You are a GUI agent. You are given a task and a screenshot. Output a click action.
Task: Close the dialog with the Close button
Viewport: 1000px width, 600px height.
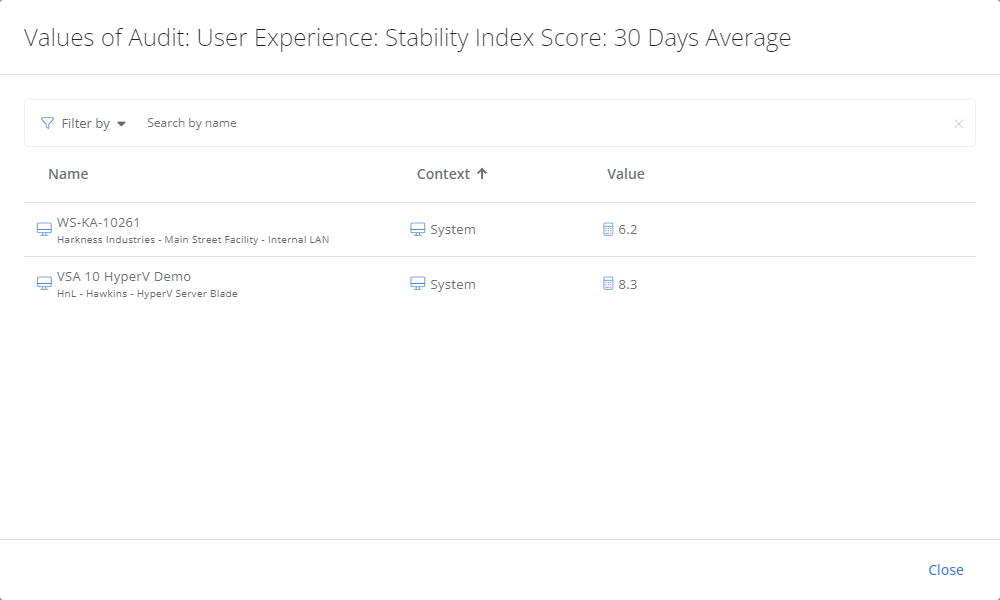(946, 570)
